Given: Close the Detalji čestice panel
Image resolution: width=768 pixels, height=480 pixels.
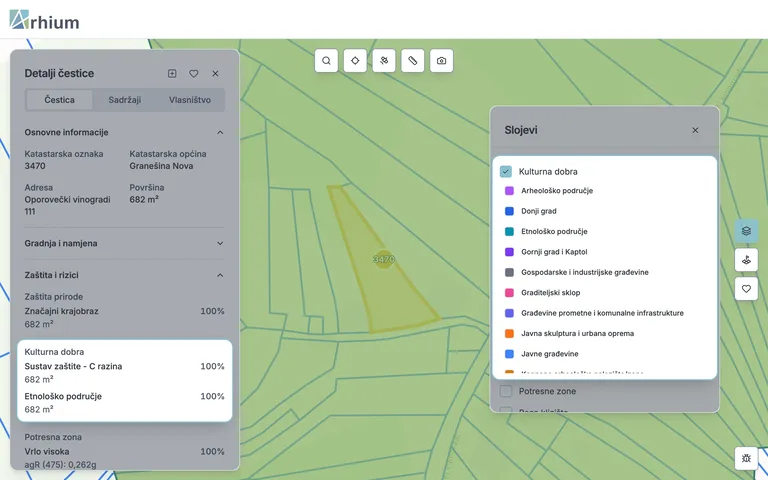Looking at the screenshot, I should (216, 73).
